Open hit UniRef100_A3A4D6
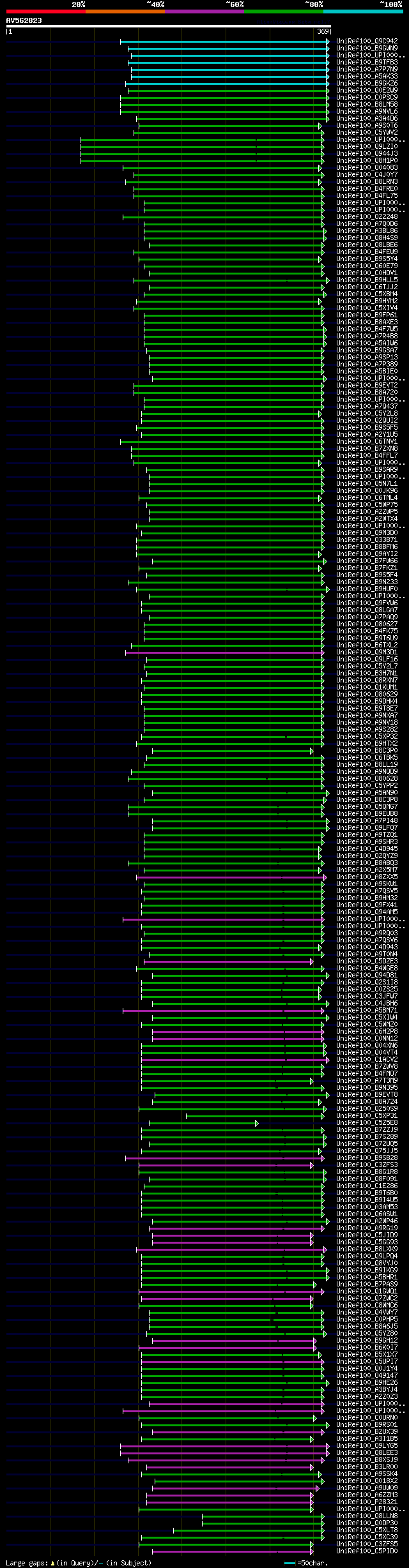 367,118
